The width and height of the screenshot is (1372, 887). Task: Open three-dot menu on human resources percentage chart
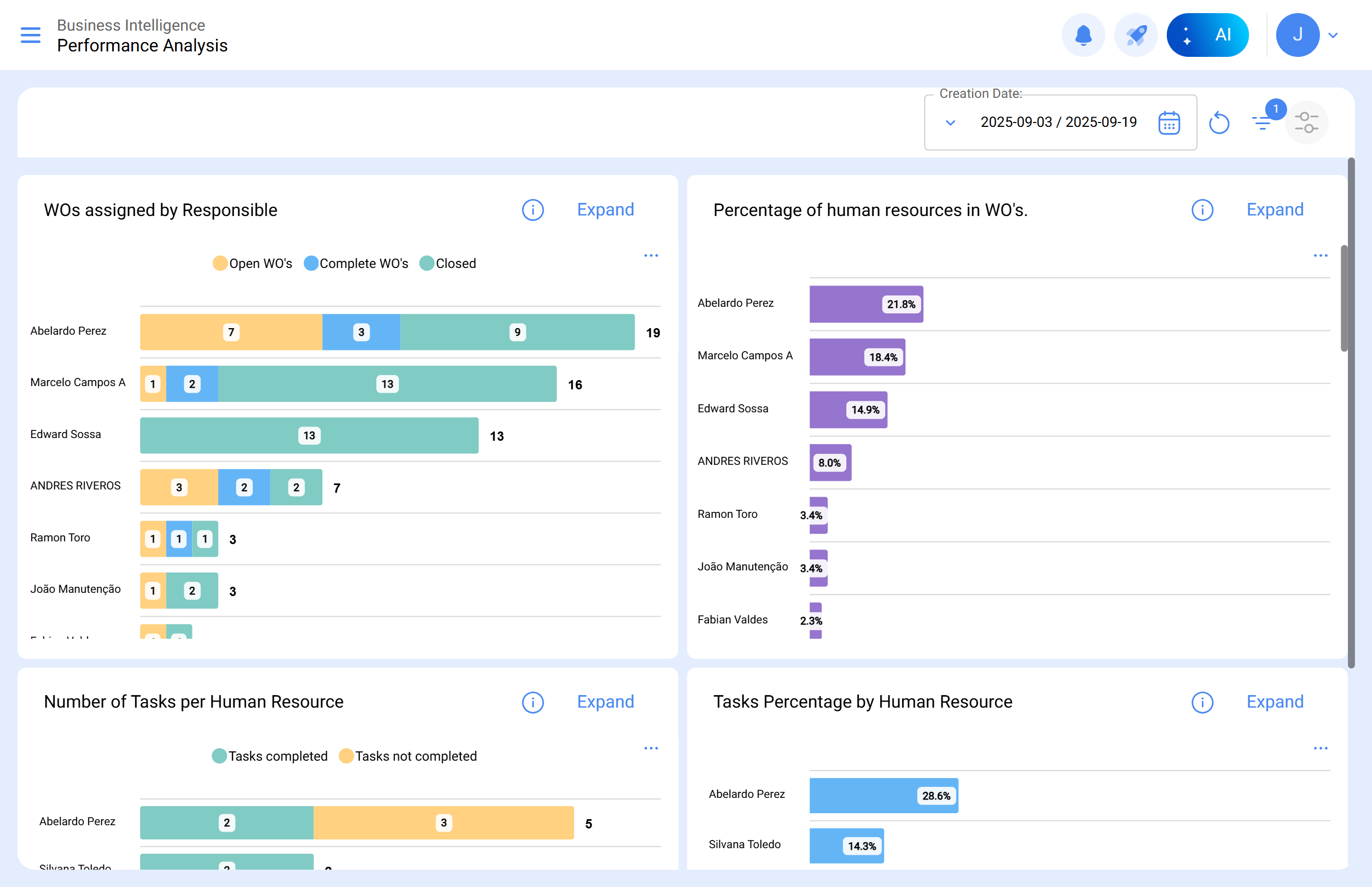pos(1320,256)
